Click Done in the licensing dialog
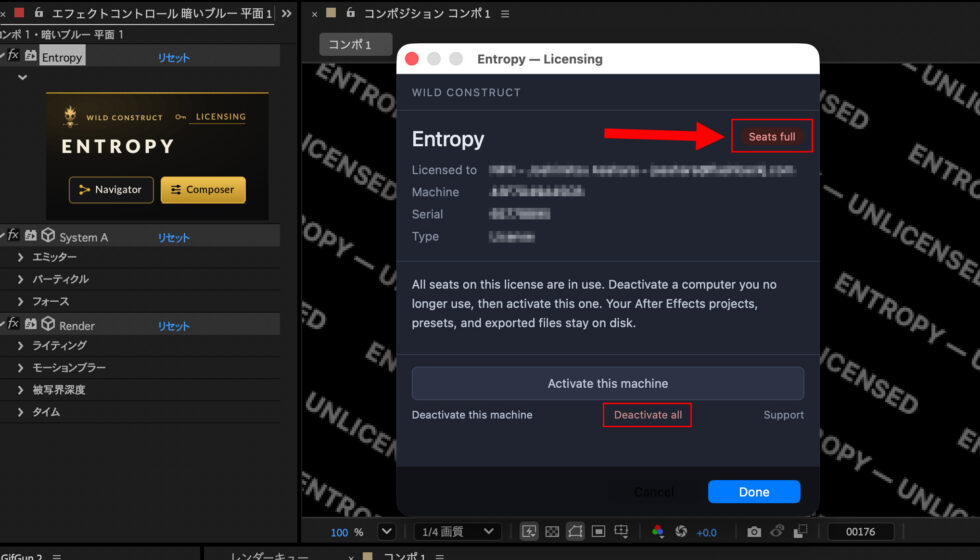This screenshot has height=560, width=980. [754, 492]
